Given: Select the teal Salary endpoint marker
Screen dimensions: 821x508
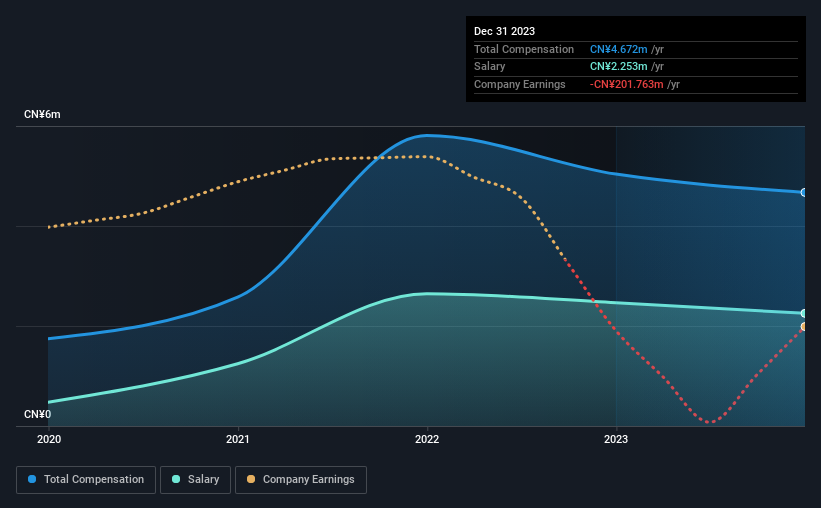Looking at the screenshot, I should pos(804,313).
